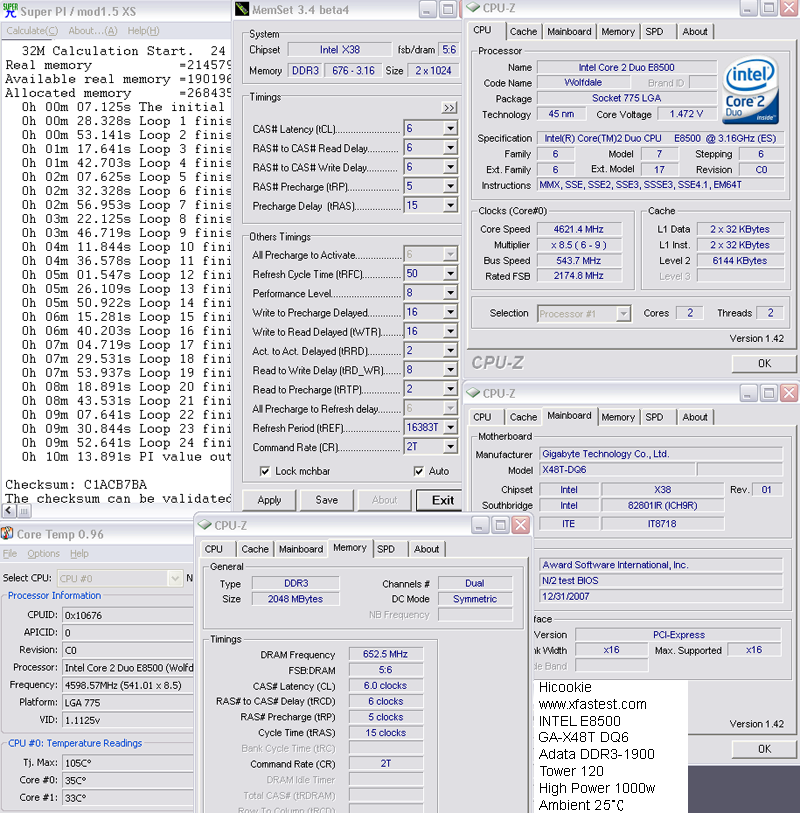Open the Options menu in Core Temp

pos(44,553)
